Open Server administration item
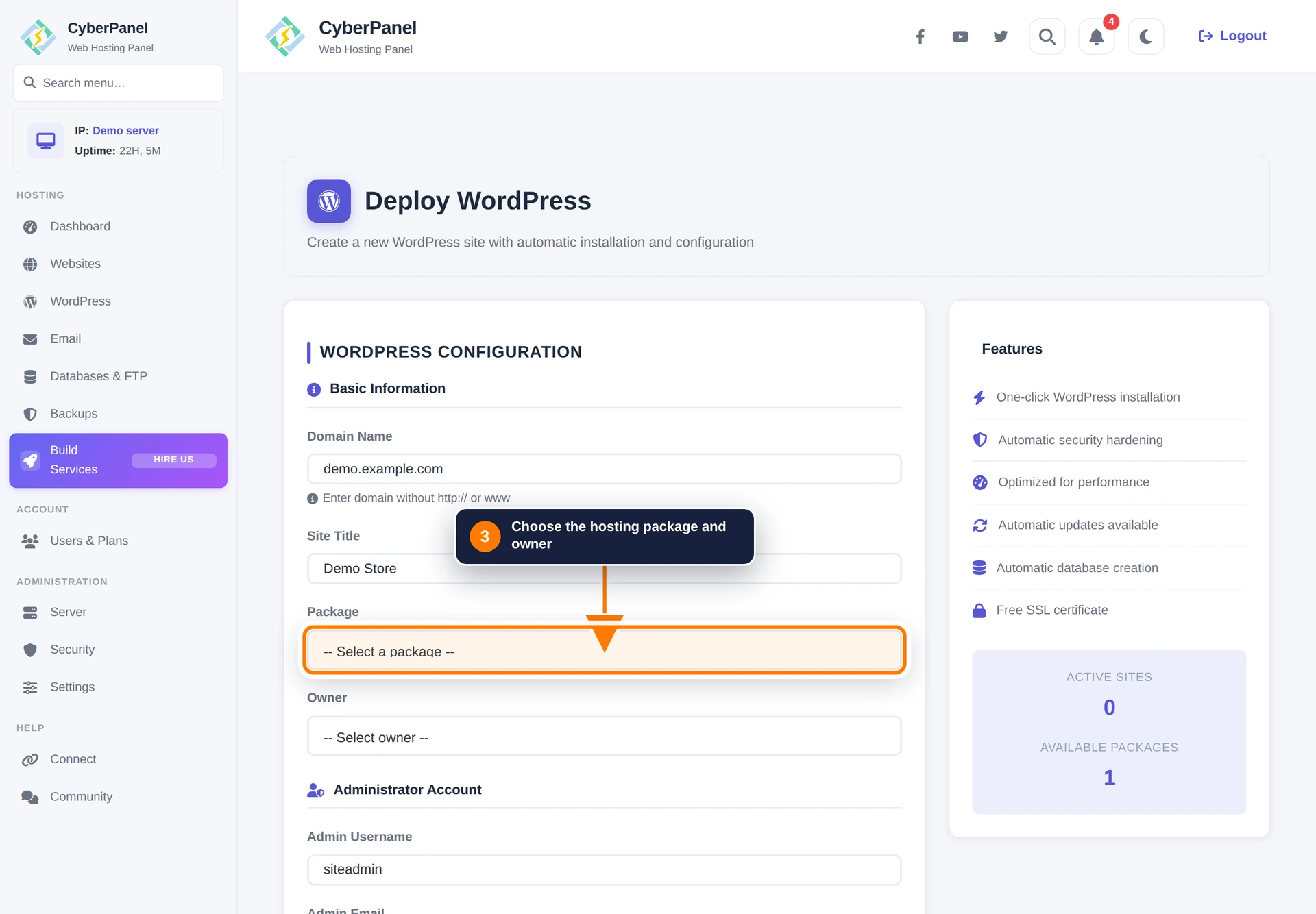 pyautogui.click(x=118, y=612)
